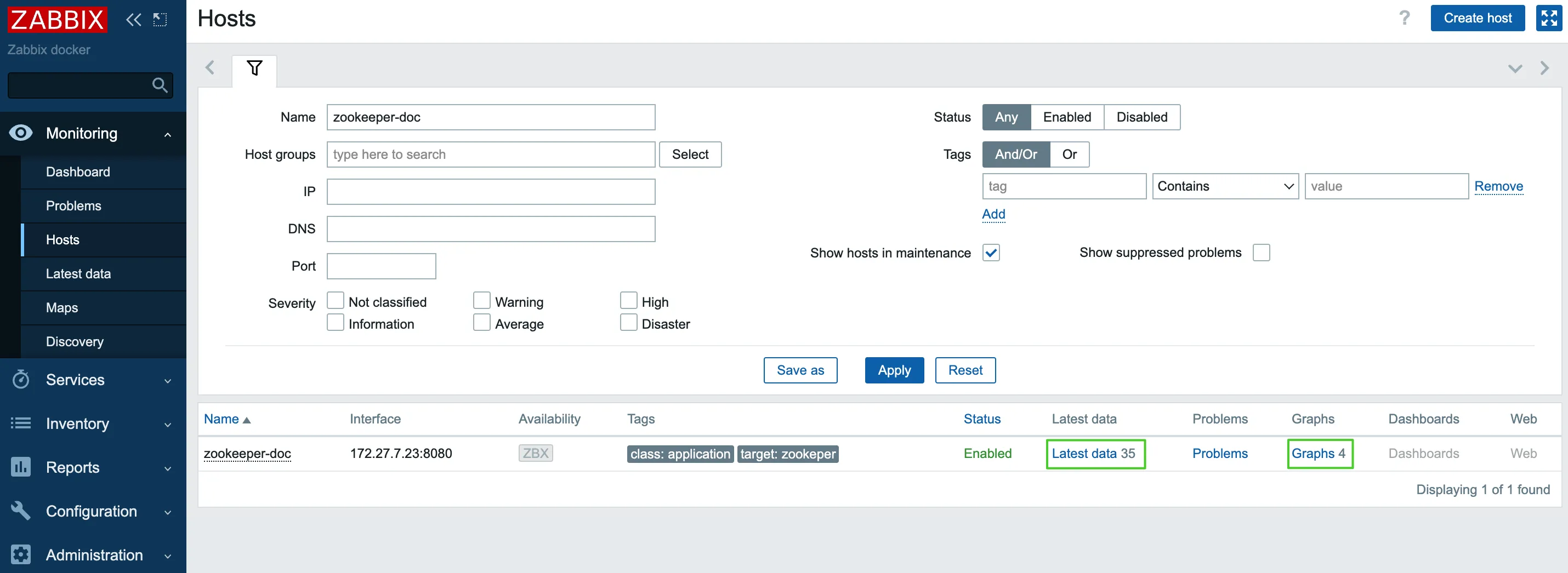This screenshot has width=1568, height=573.
Task: Expand the Reports menu section
Action: pos(92,467)
